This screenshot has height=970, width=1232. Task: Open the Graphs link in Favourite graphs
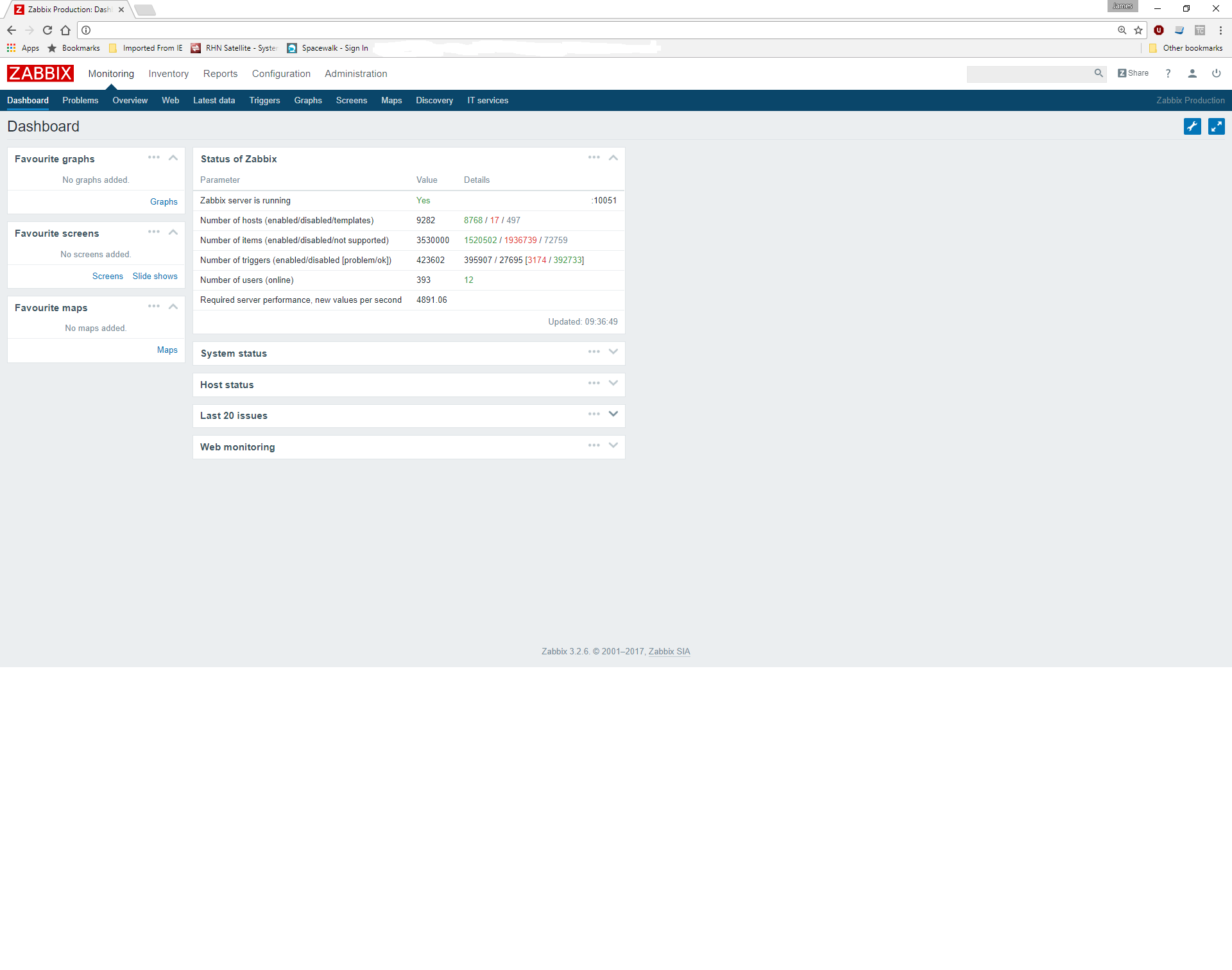164,201
